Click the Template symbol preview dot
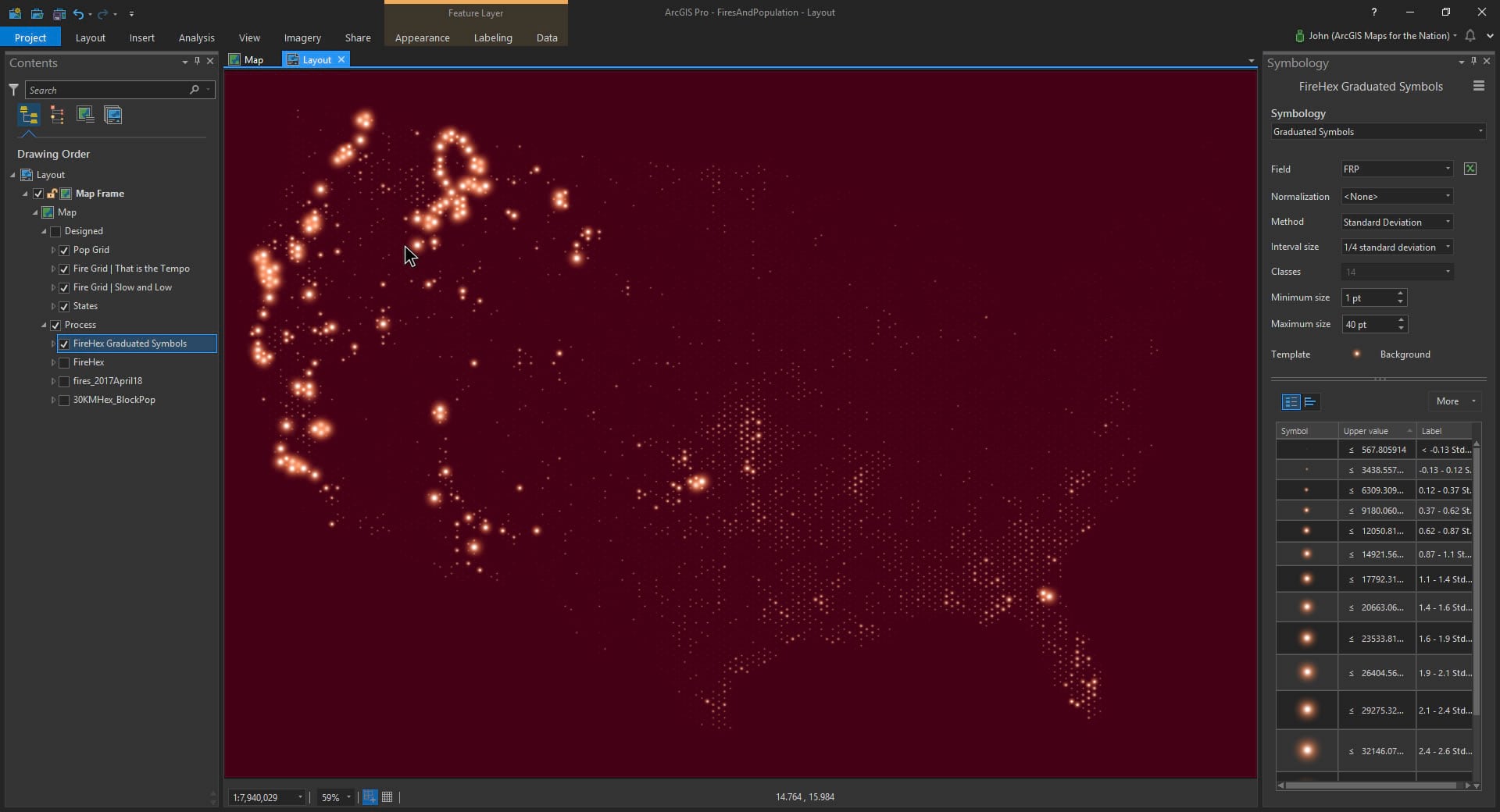Screen dimensions: 1500x812 [1357, 354]
